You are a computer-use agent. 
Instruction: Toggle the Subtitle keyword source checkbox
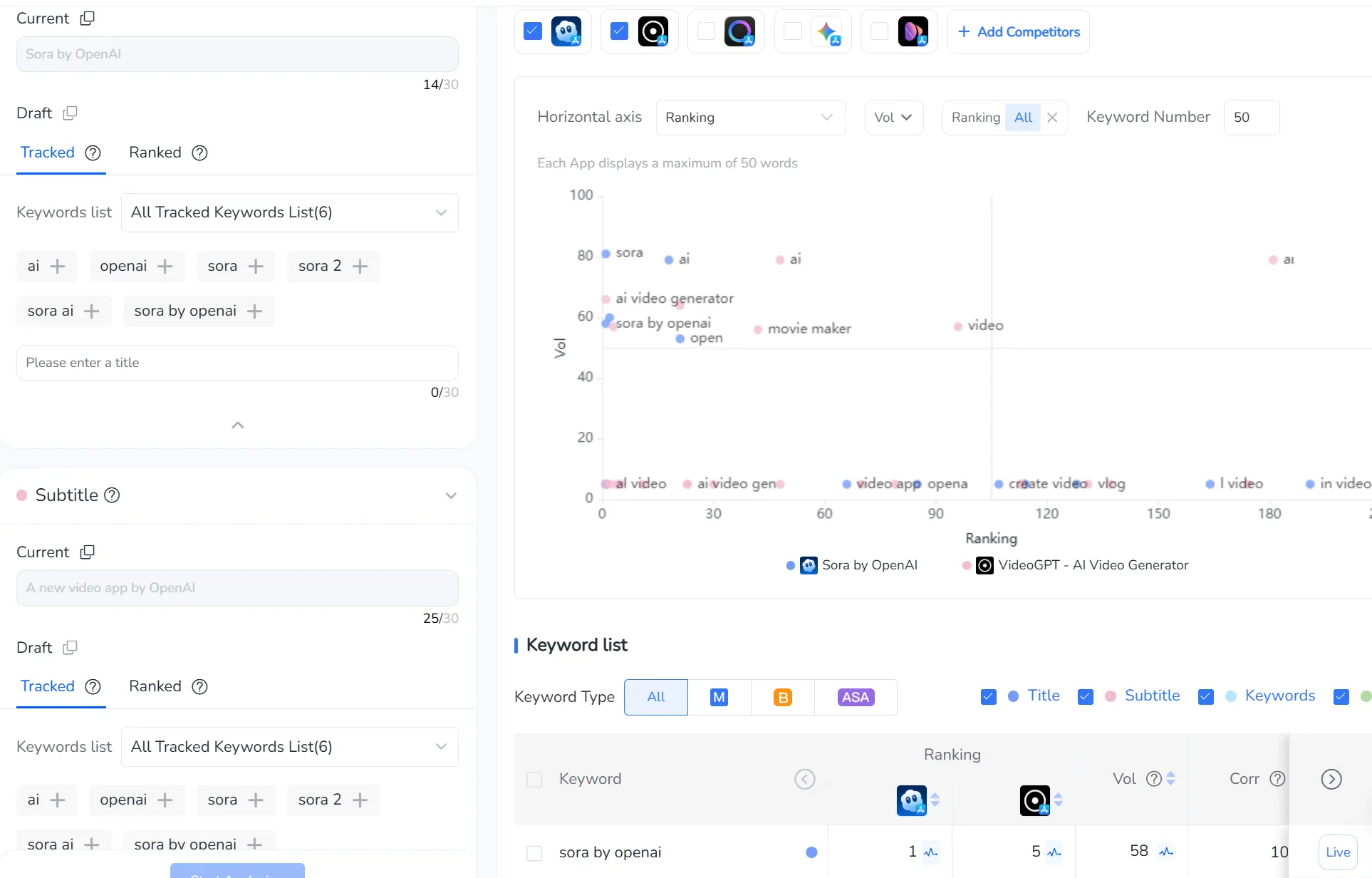point(1085,697)
